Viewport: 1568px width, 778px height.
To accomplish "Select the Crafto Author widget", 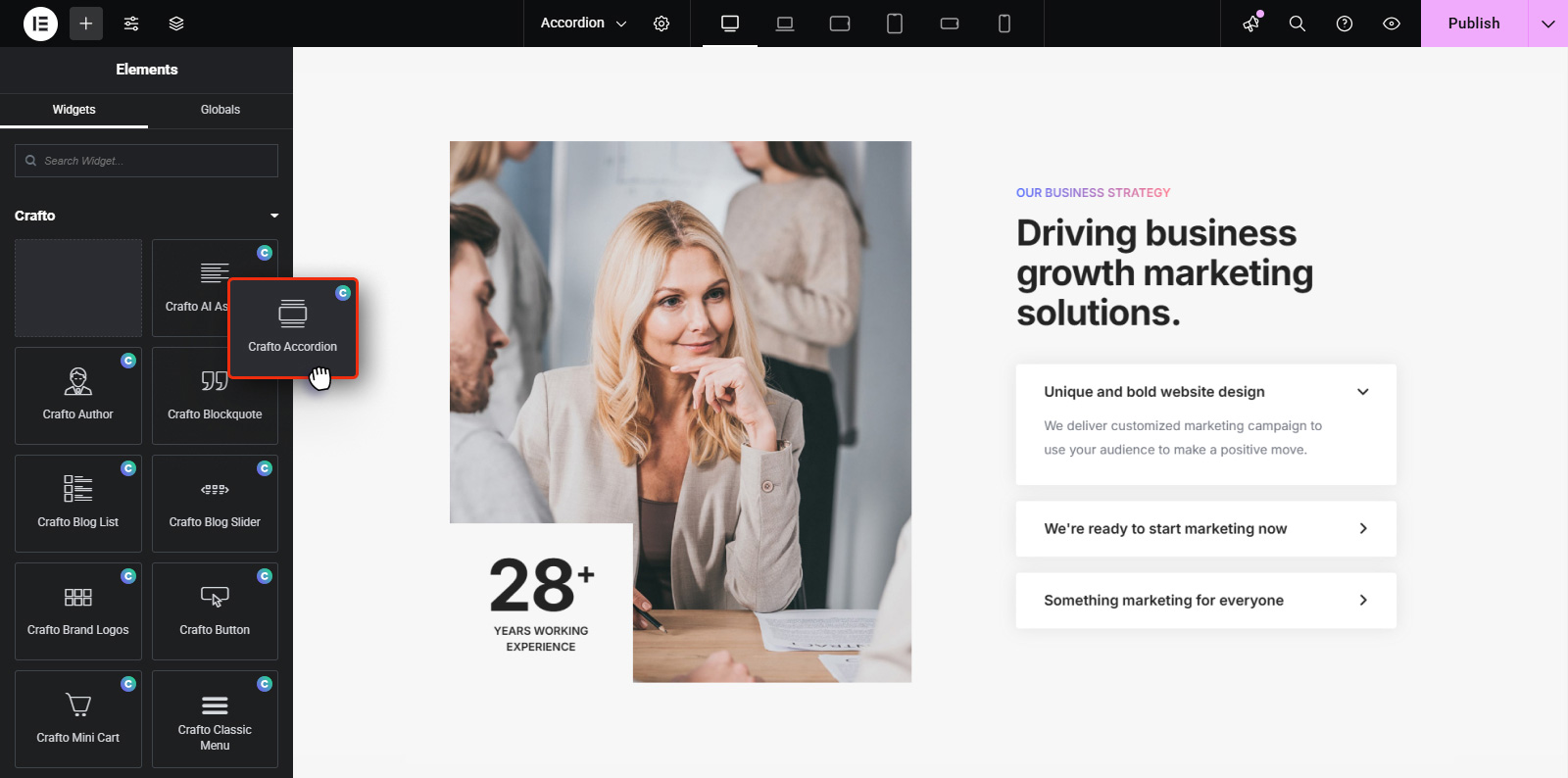I will coord(78,396).
